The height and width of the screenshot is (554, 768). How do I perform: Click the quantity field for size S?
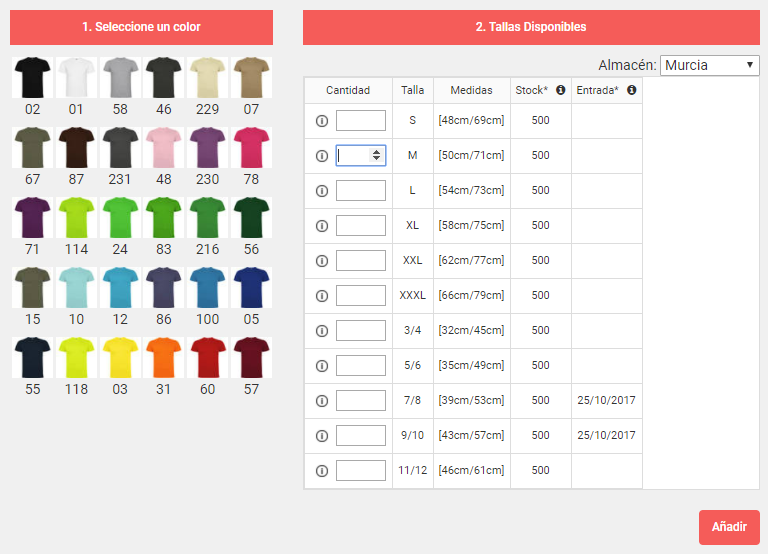point(360,120)
